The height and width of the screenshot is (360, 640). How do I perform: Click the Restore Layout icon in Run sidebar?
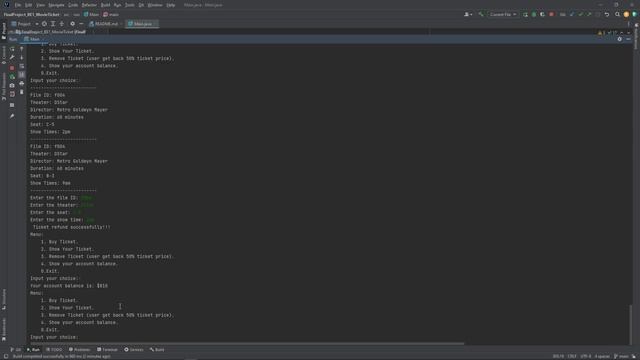click(x=12, y=105)
